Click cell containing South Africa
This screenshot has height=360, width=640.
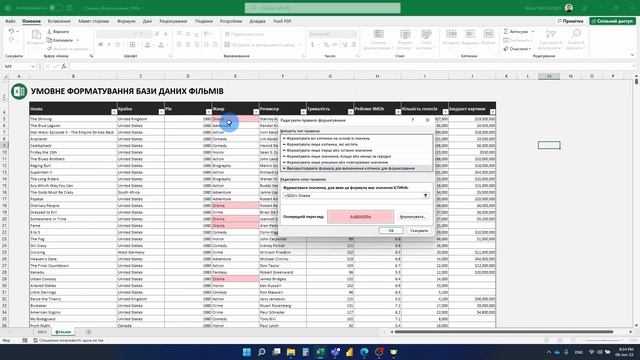[140, 192]
